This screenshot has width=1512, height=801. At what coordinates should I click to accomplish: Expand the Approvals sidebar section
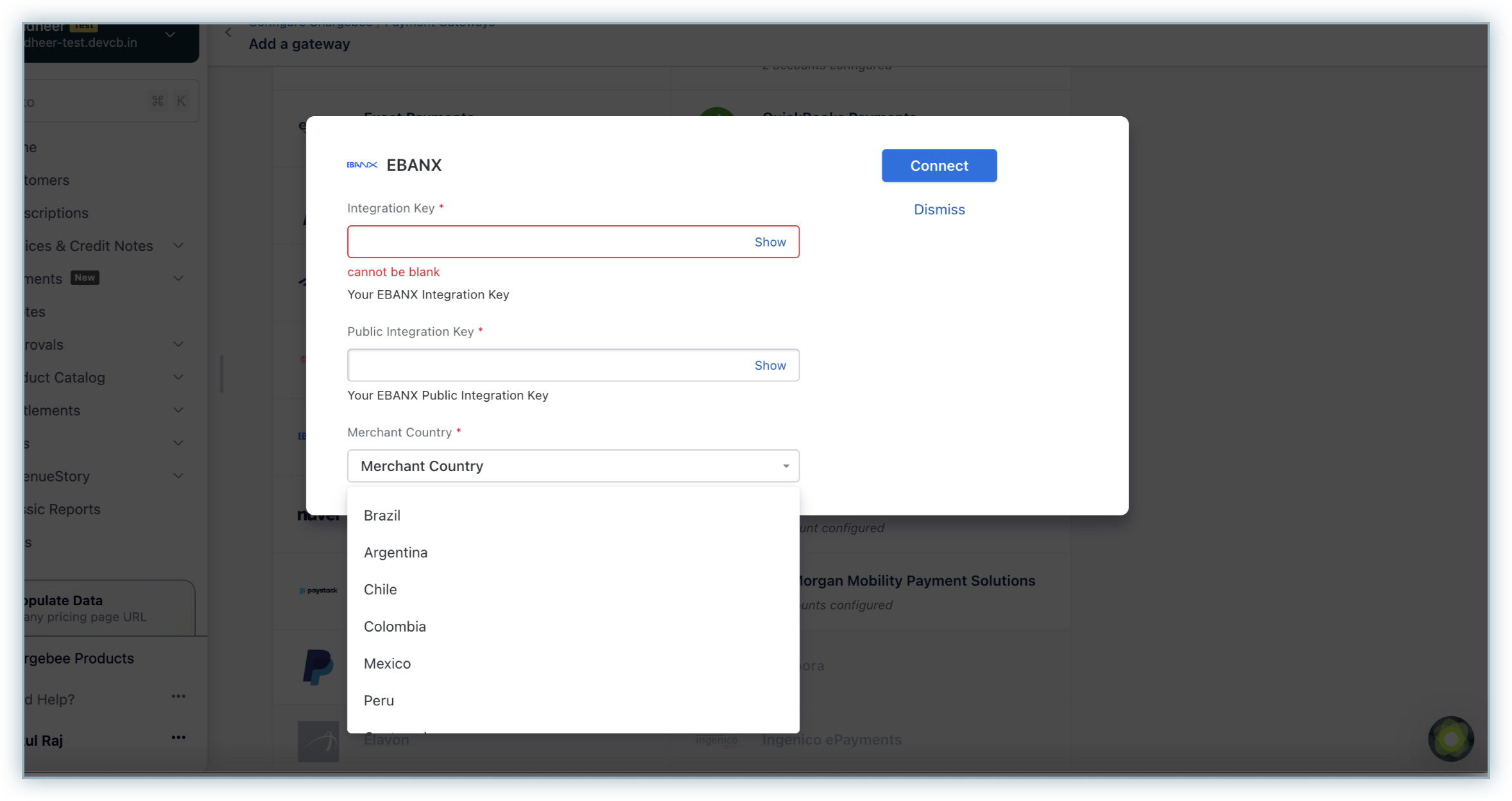click(x=178, y=345)
